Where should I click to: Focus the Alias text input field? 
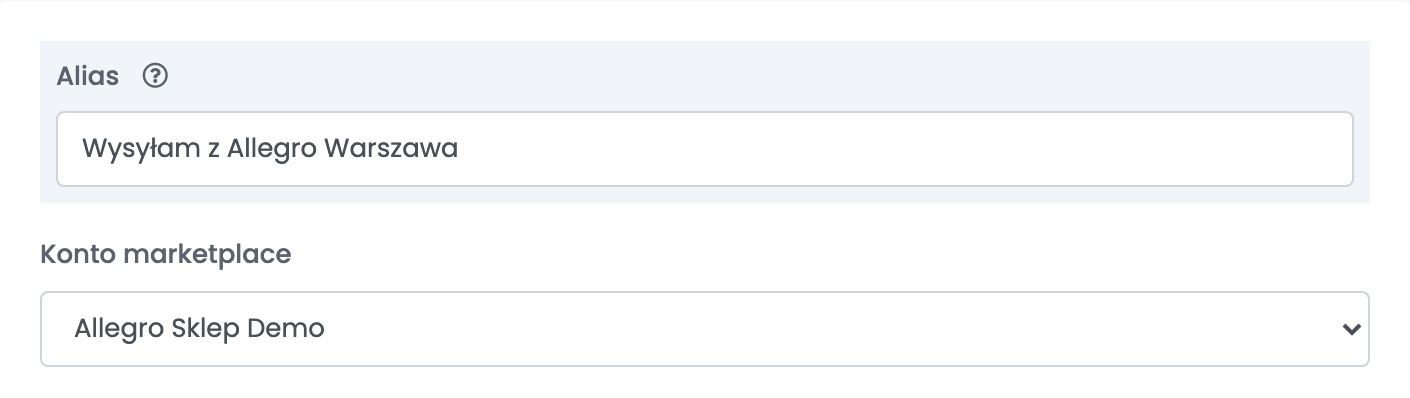(x=704, y=149)
